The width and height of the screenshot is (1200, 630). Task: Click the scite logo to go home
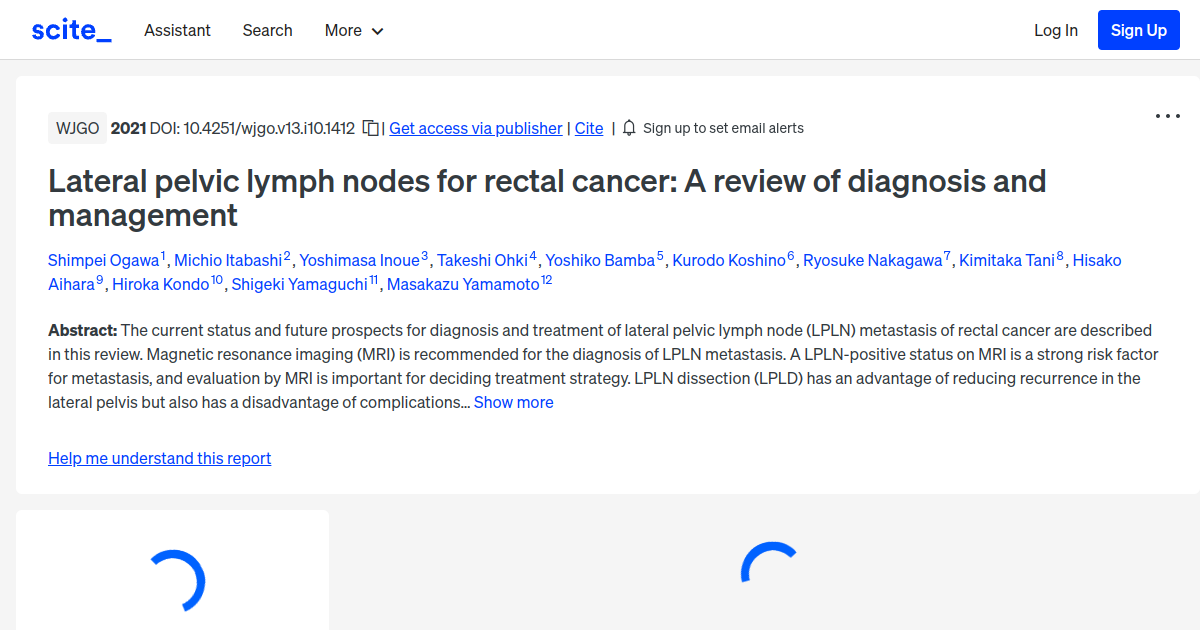click(70, 29)
